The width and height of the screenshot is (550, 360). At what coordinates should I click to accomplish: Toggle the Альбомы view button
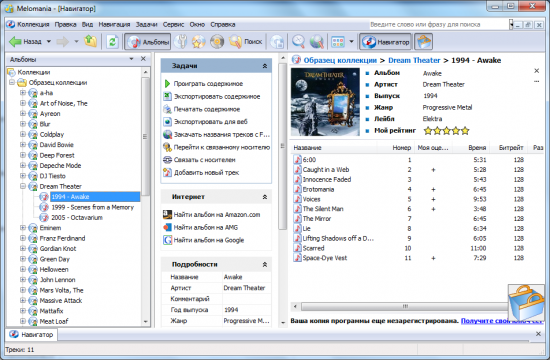tap(148, 42)
